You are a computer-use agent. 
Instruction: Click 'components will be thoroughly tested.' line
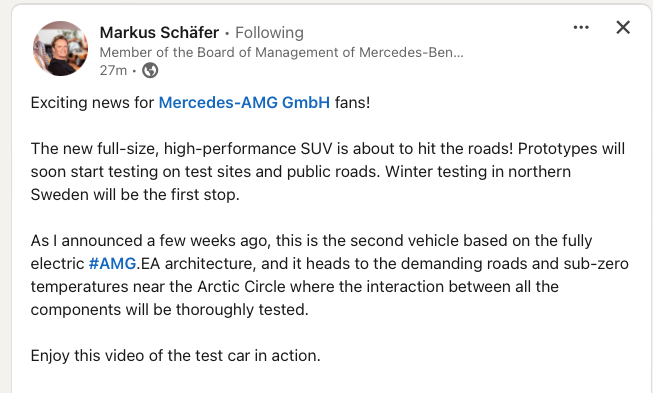point(169,310)
